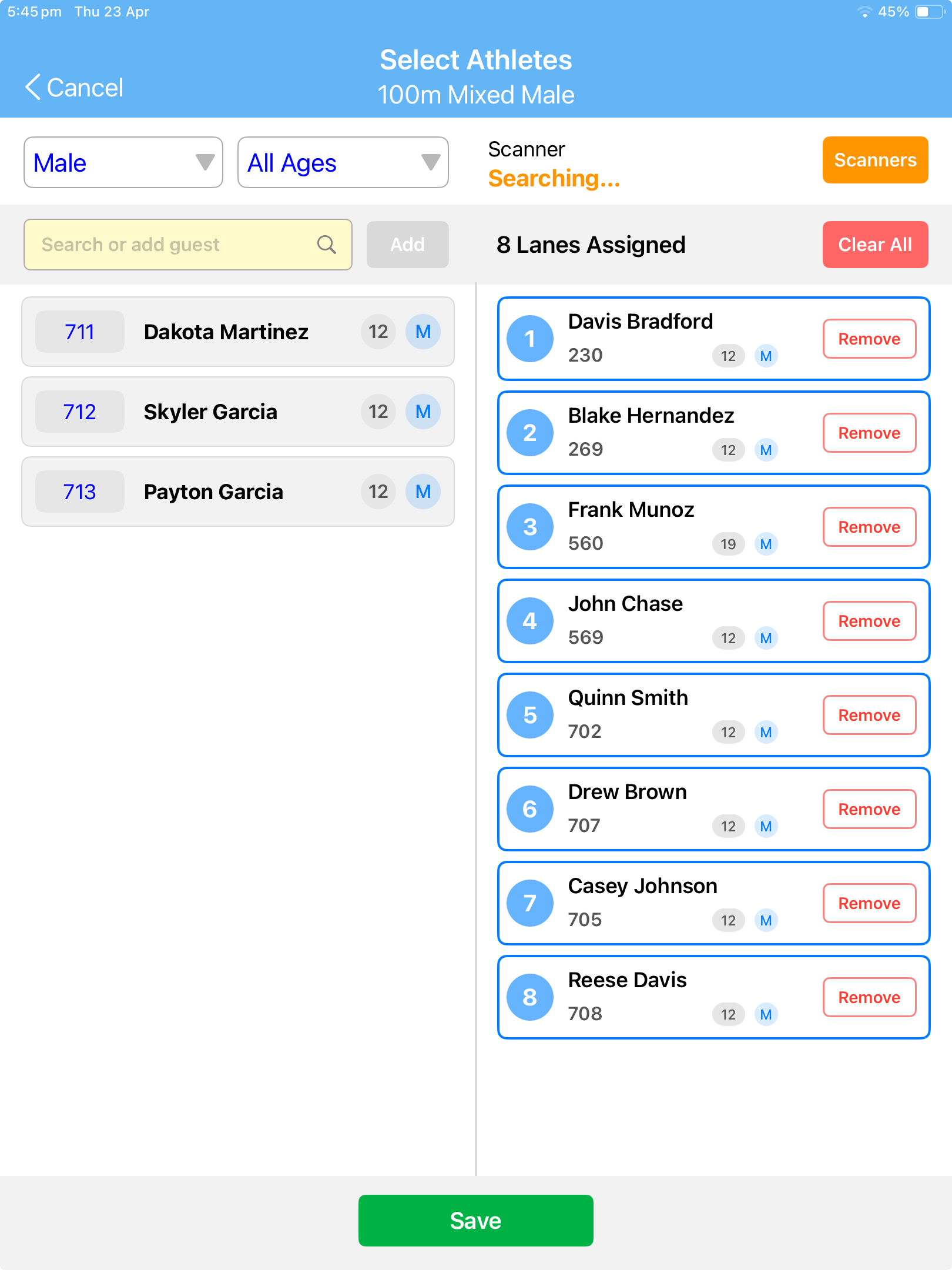Click the dropdown arrow beside All Ages

(x=430, y=162)
